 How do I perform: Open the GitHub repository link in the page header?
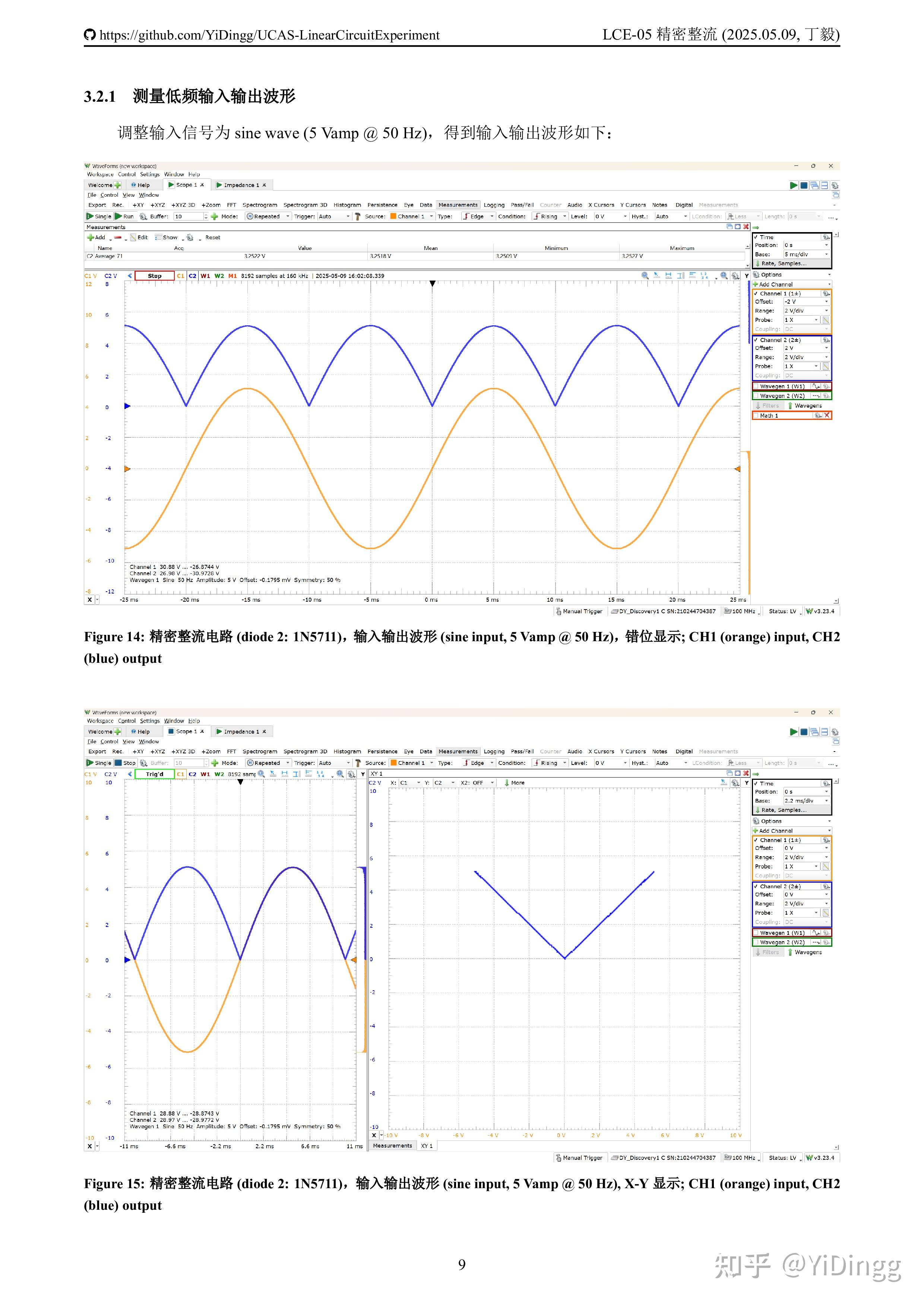269,35
